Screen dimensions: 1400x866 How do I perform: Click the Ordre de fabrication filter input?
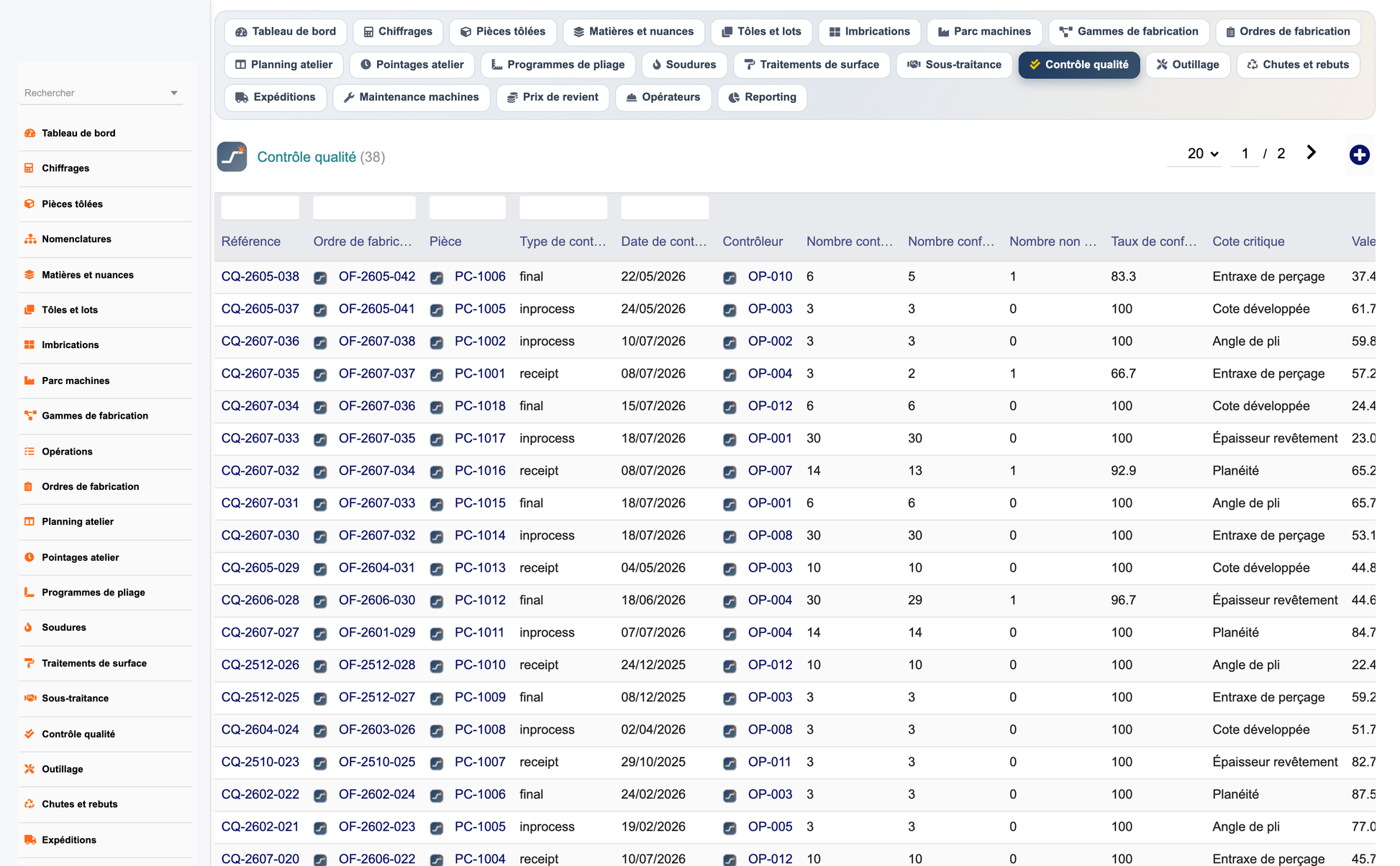(364, 207)
